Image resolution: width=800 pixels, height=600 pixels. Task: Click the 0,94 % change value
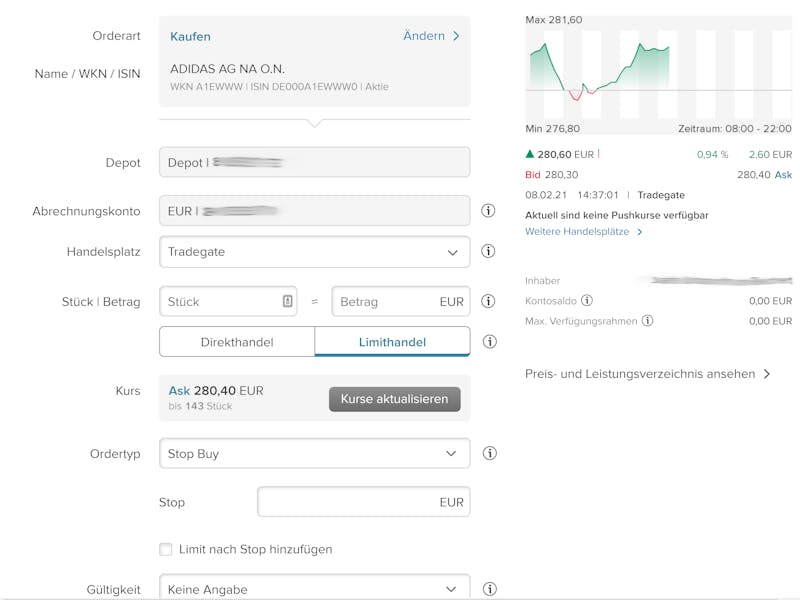pyautogui.click(x=712, y=154)
